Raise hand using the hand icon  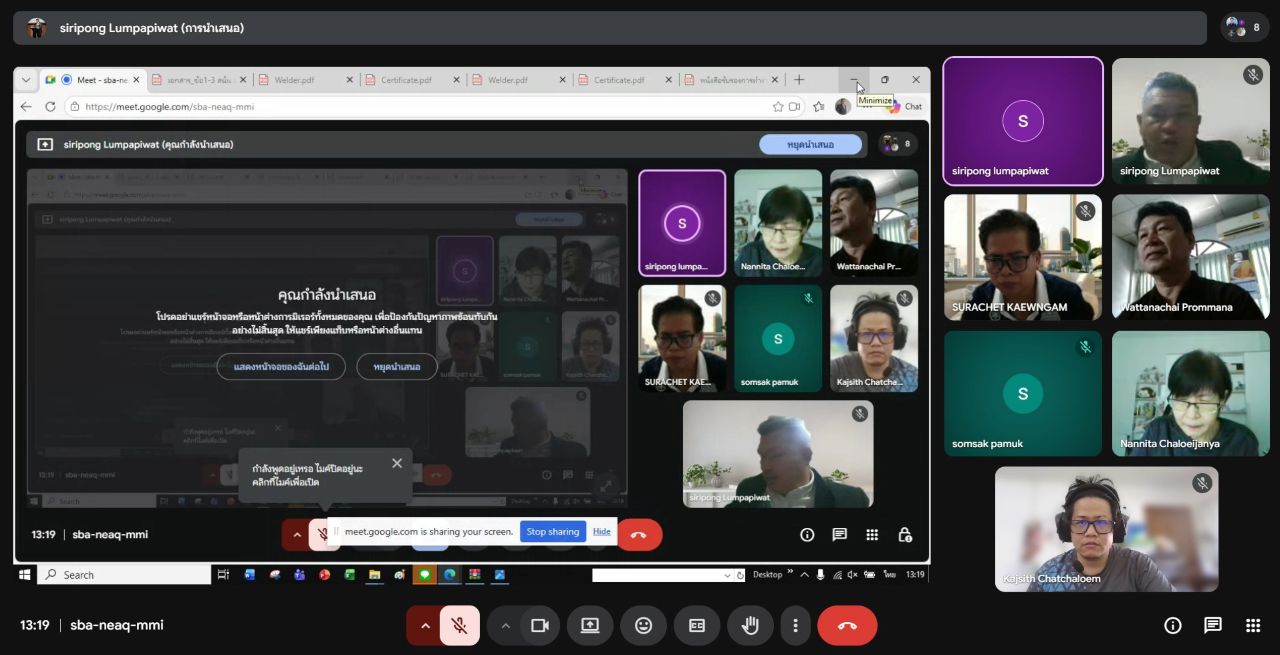pyautogui.click(x=750, y=626)
